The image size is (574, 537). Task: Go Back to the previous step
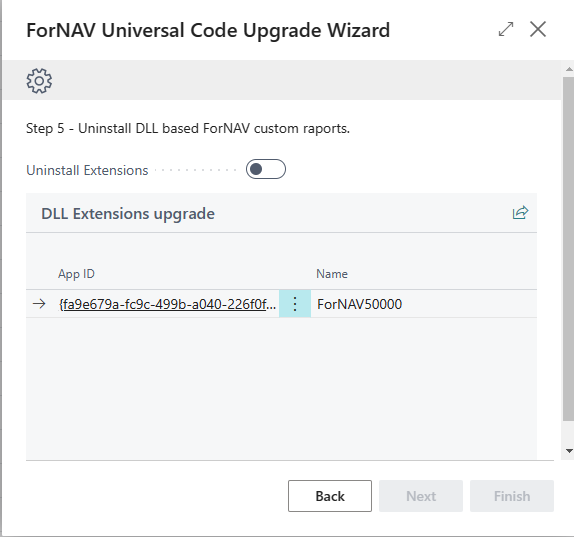point(330,496)
